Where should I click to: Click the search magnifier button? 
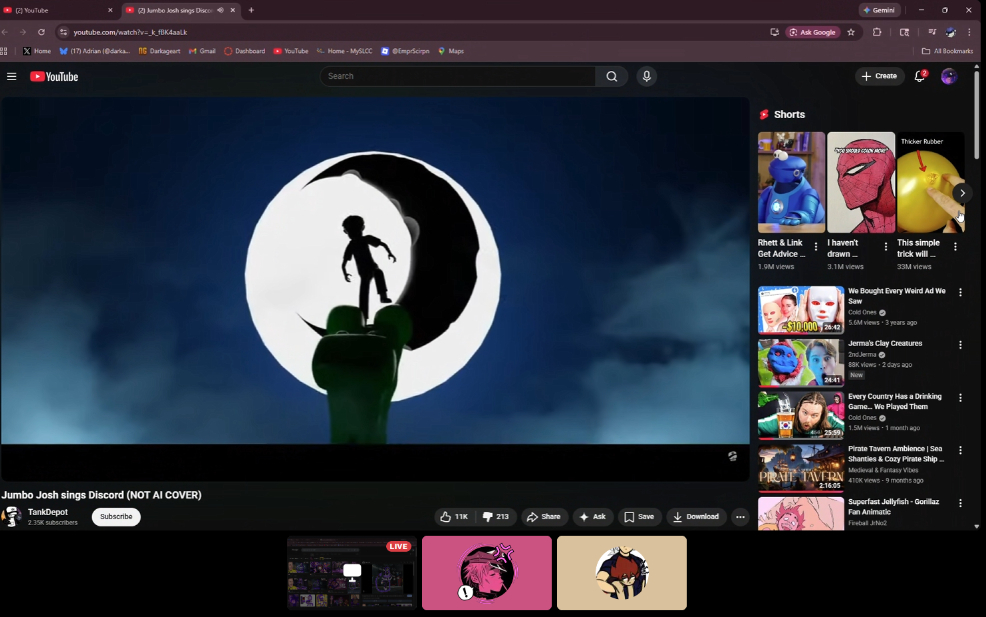612,77
